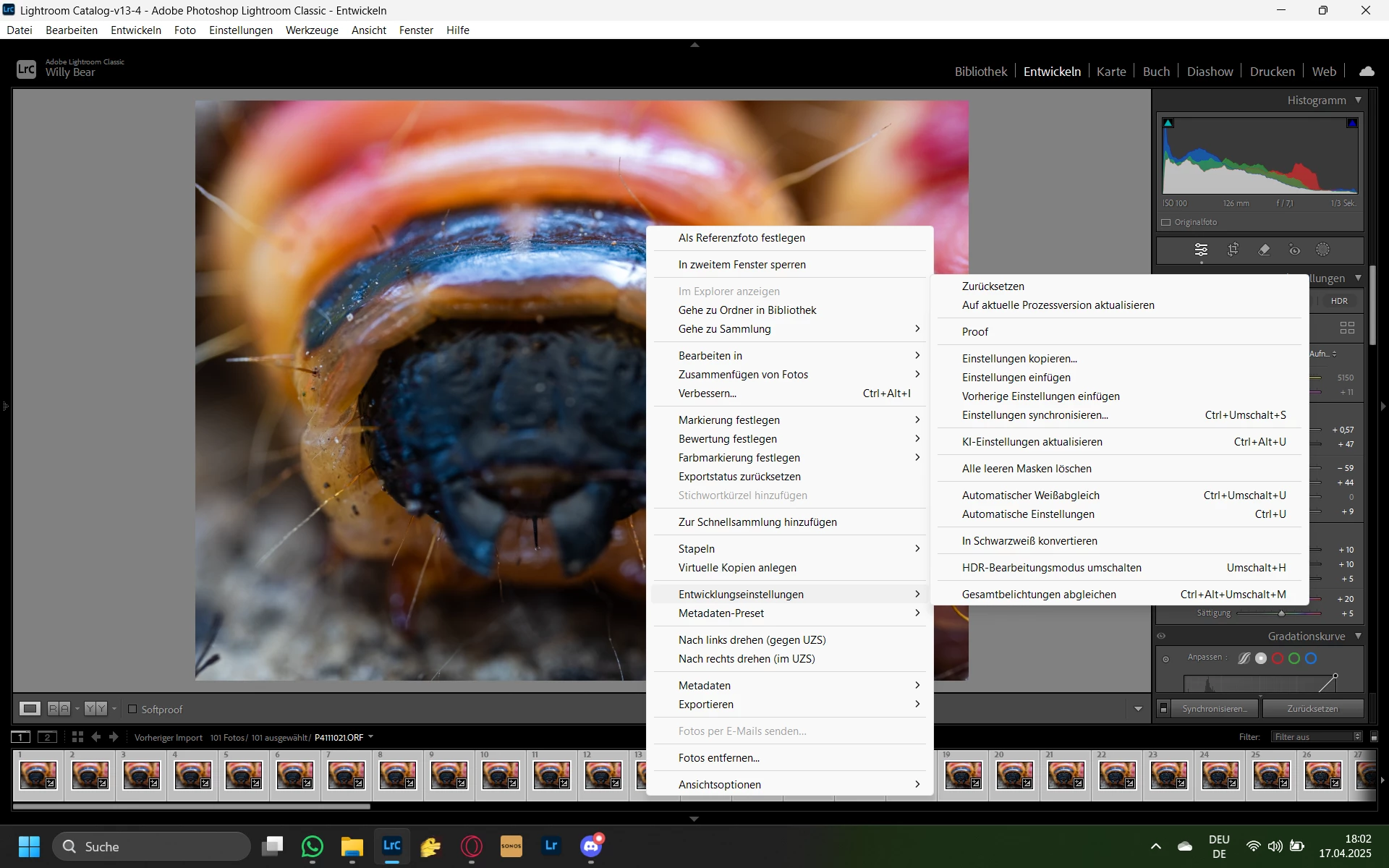The image size is (1389, 868).
Task: Open the Filter aus dropdown
Action: point(1317,737)
